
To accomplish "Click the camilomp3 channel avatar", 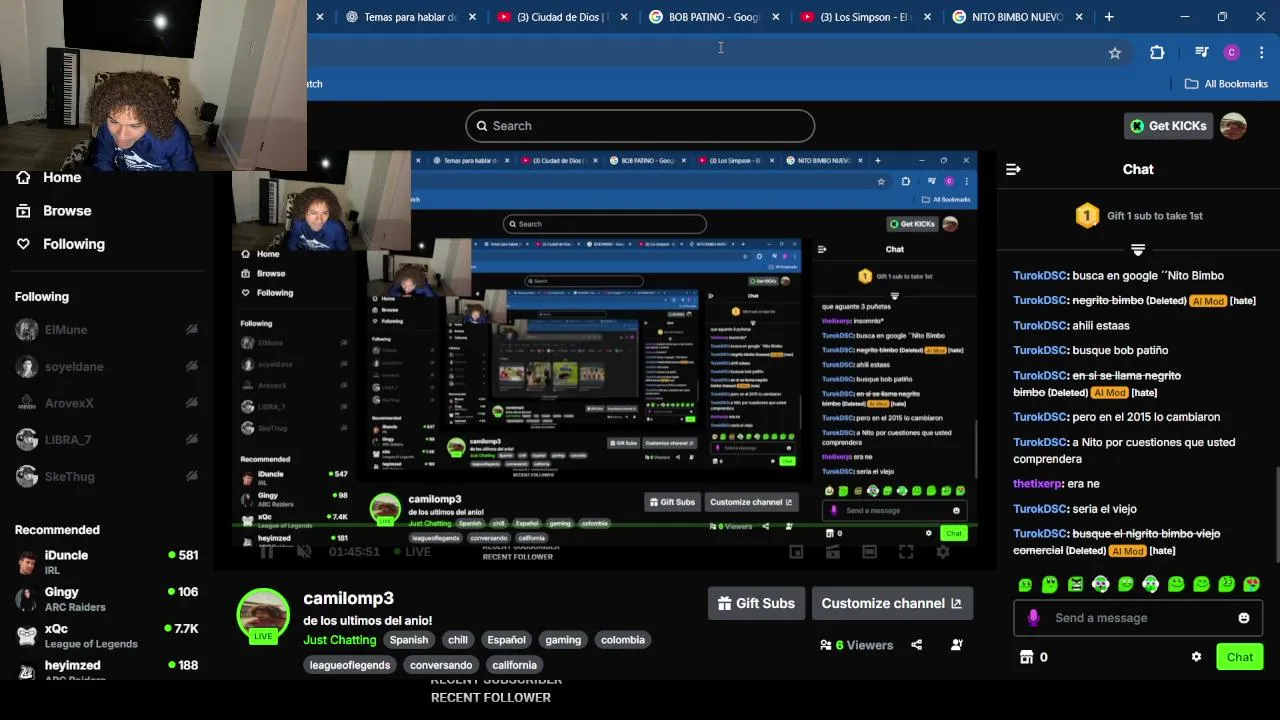I will coord(263,614).
